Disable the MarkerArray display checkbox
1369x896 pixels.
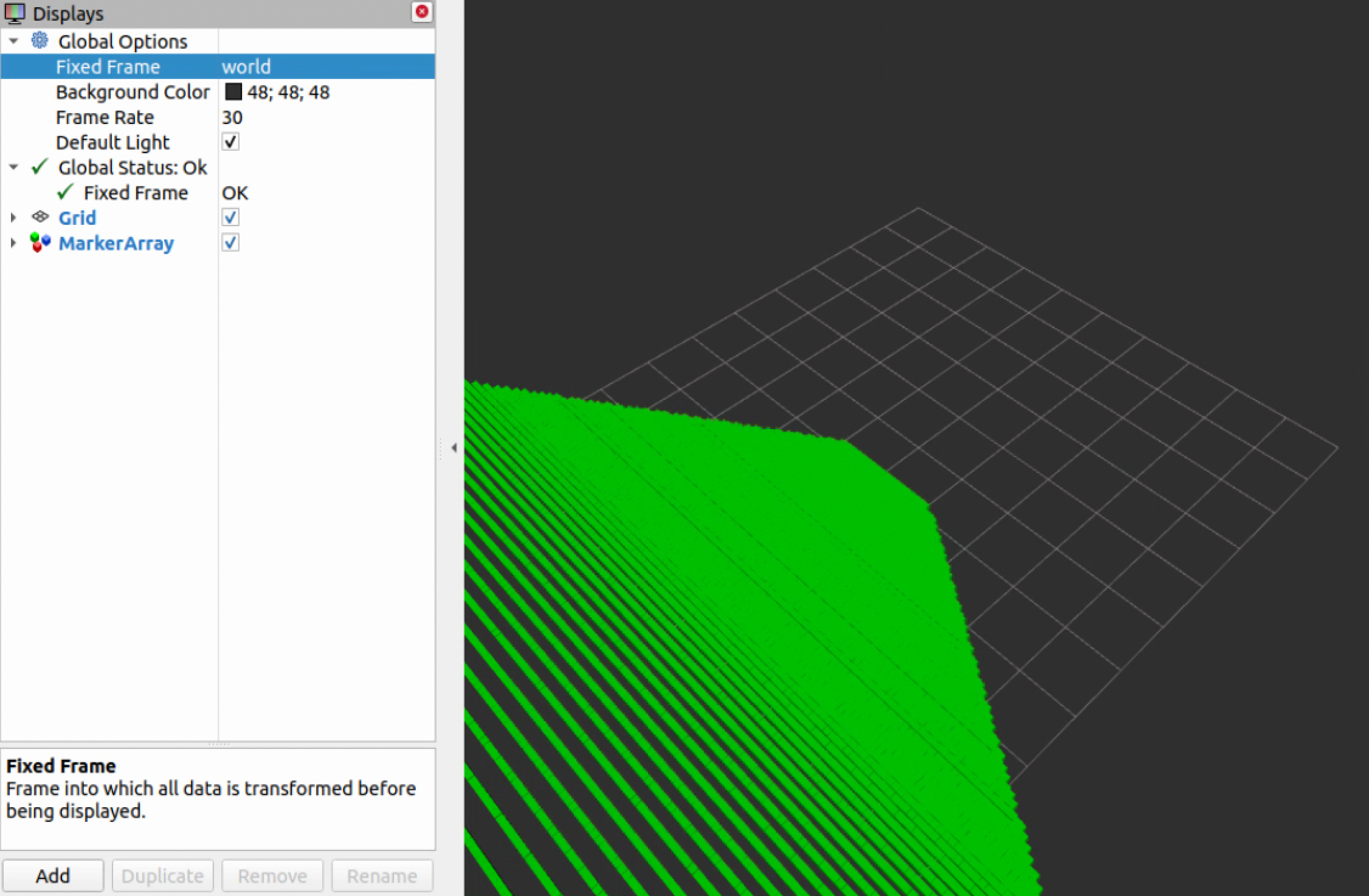click(230, 243)
